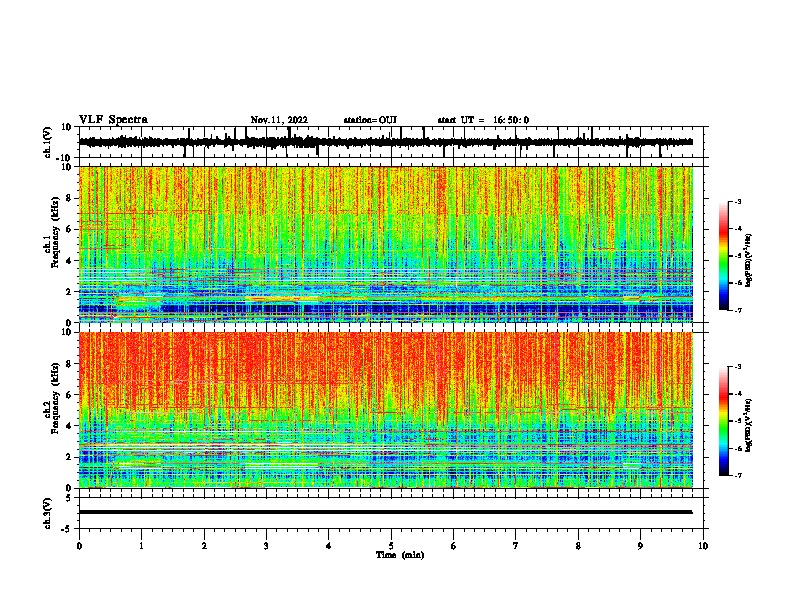This screenshot has width=792, height=612.
Task: Click the ch.1 spectrogram plot
Action: (386, 244)
